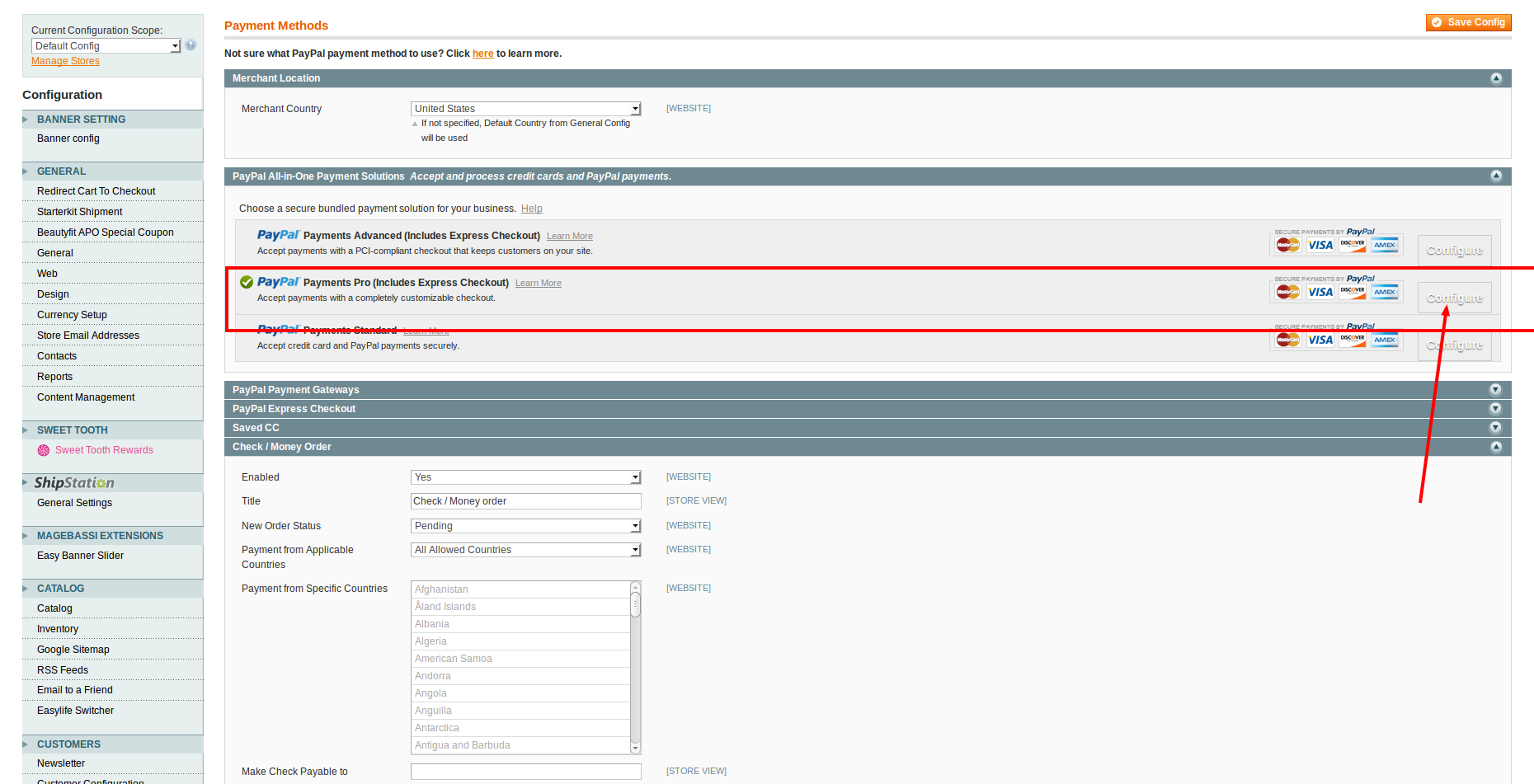Image resolution: width=1534 pixels, height=784 pixels.
Task: Expand the BANNER SETTING sidebar group
Action: (x=112, y=120)
